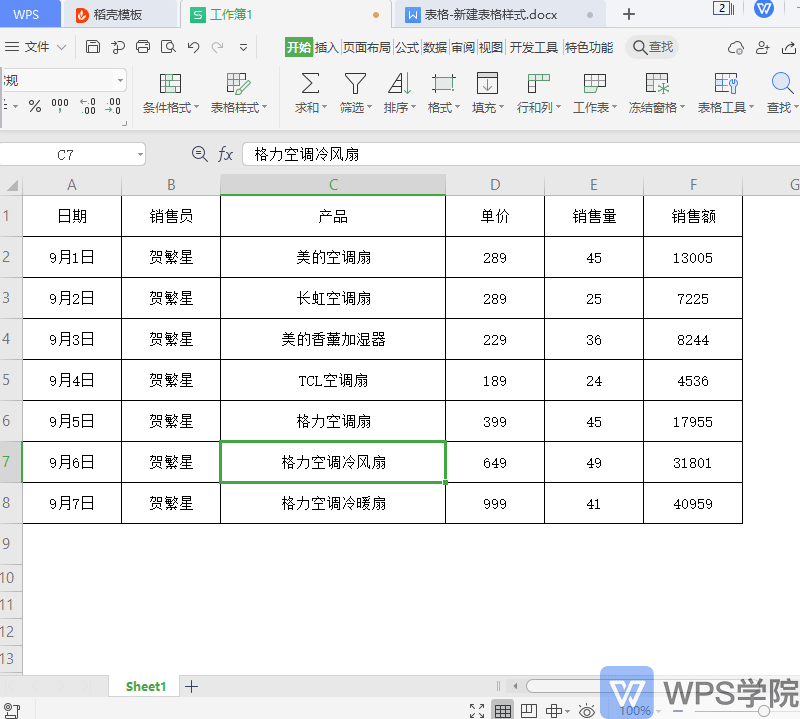Click the fx insert function icon
Screen dimensions: 800x719
click(226, 154)
